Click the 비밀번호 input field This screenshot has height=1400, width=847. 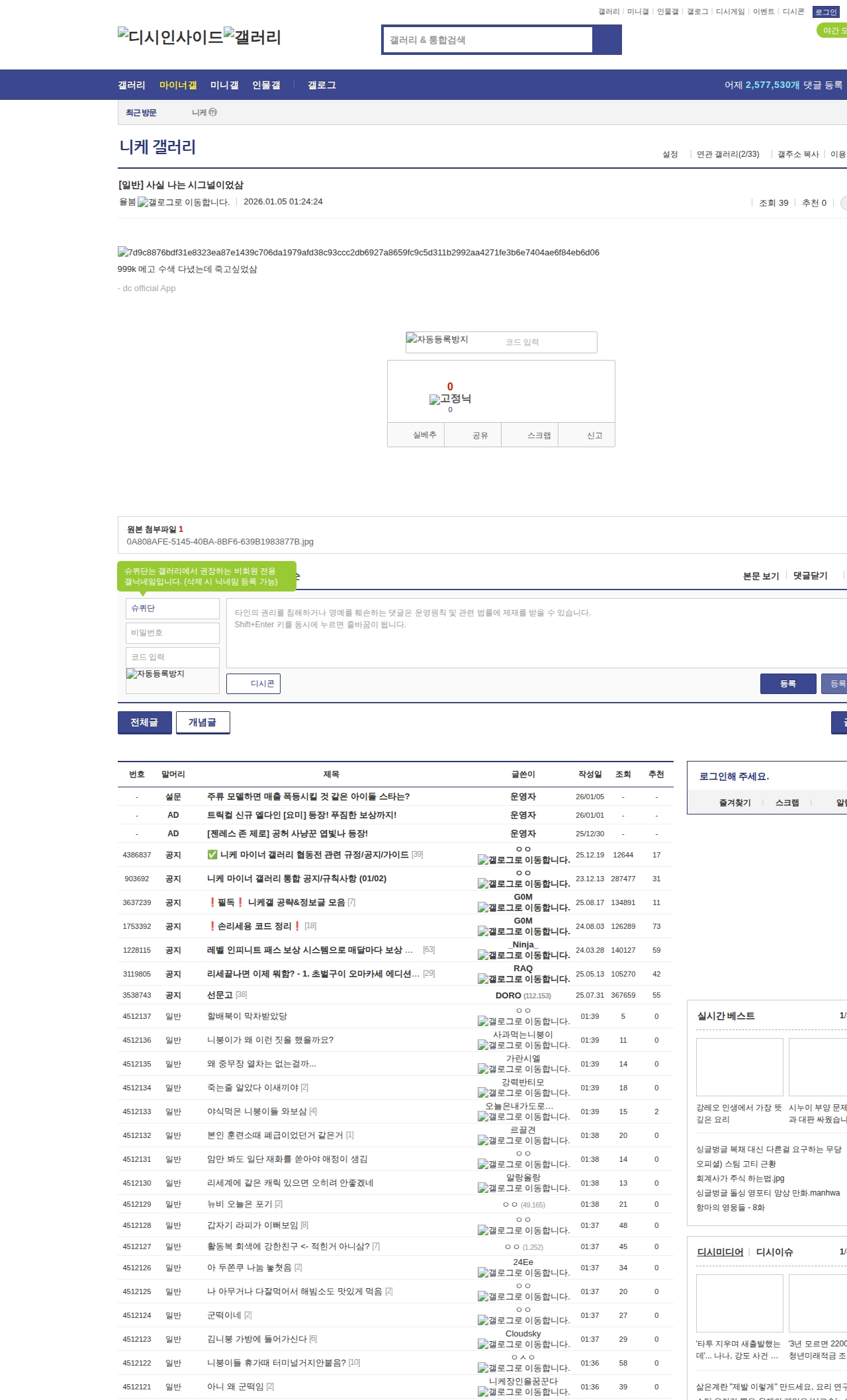pos(172,633)
